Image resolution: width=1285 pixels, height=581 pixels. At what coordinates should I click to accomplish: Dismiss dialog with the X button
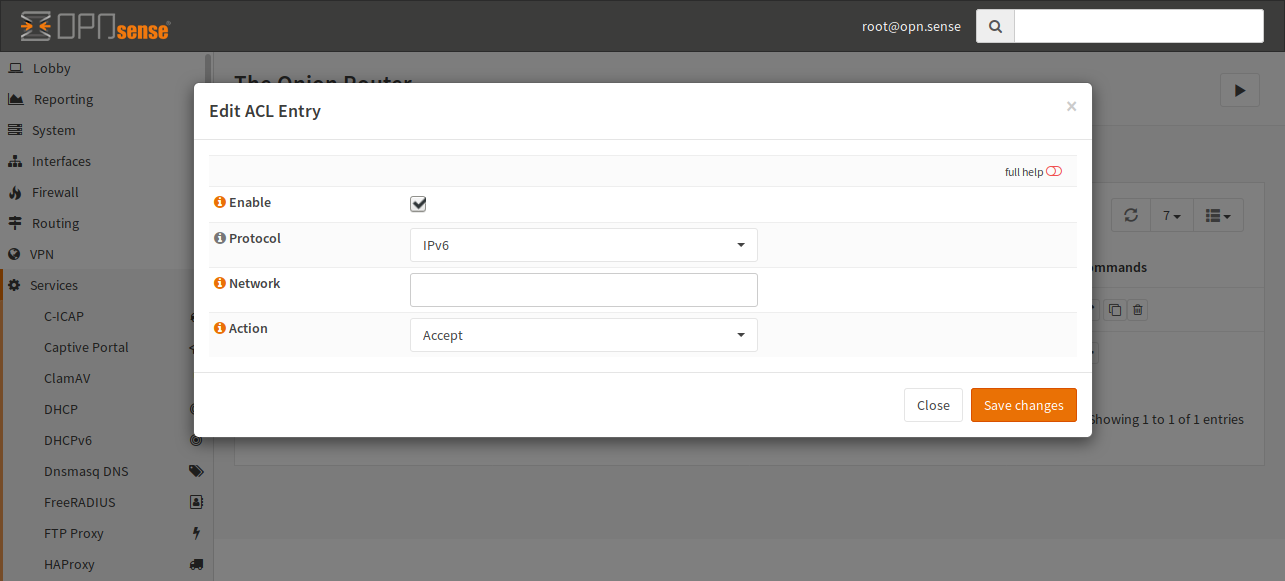(x=1071, y=106)
